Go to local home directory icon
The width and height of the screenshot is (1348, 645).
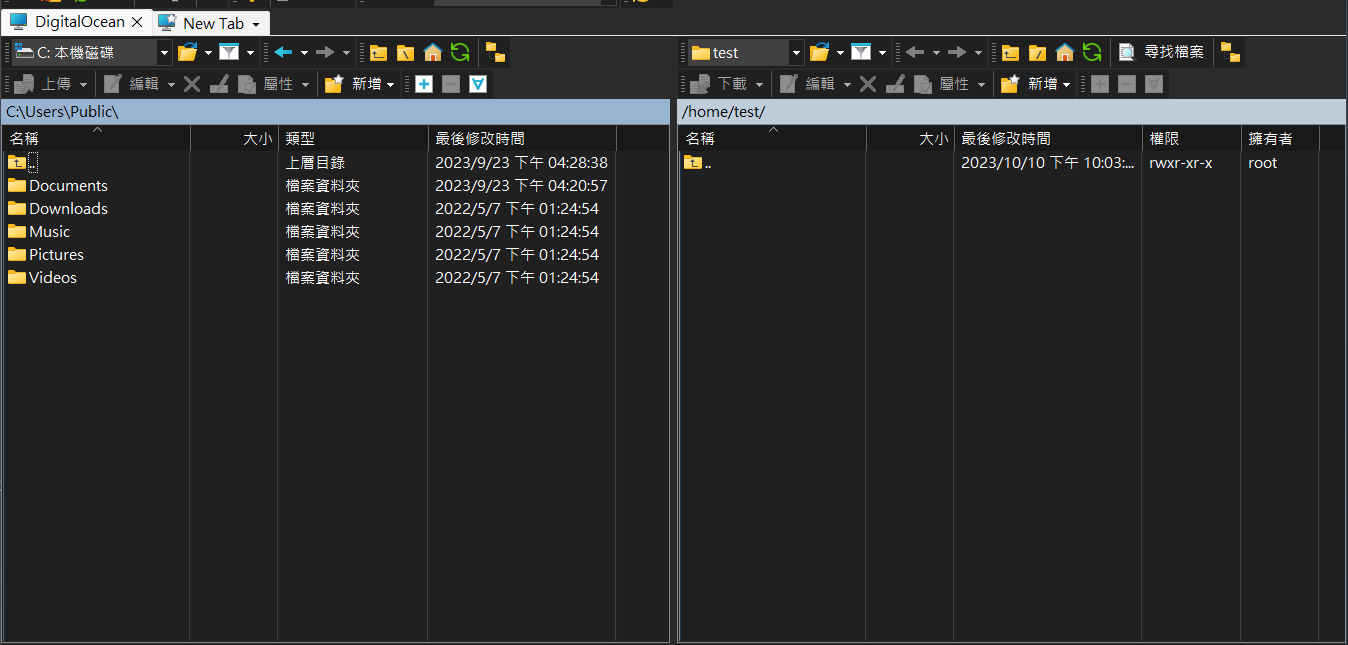[432, 53]
